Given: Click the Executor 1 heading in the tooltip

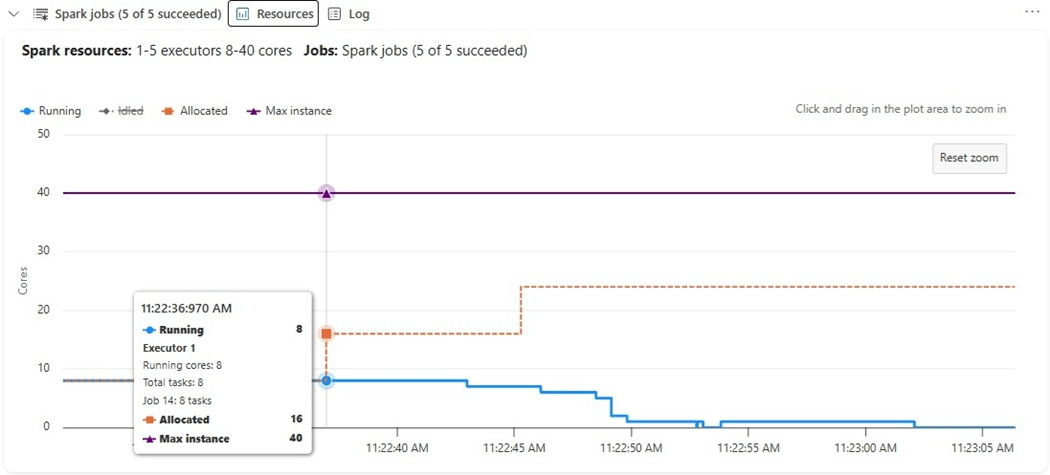Looking at the screenshot, I should click(168, 348).
